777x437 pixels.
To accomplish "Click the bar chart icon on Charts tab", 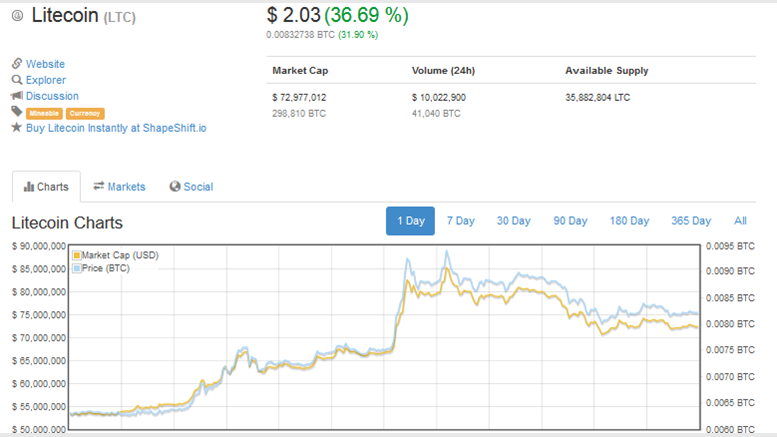I will tap(29, 187).
